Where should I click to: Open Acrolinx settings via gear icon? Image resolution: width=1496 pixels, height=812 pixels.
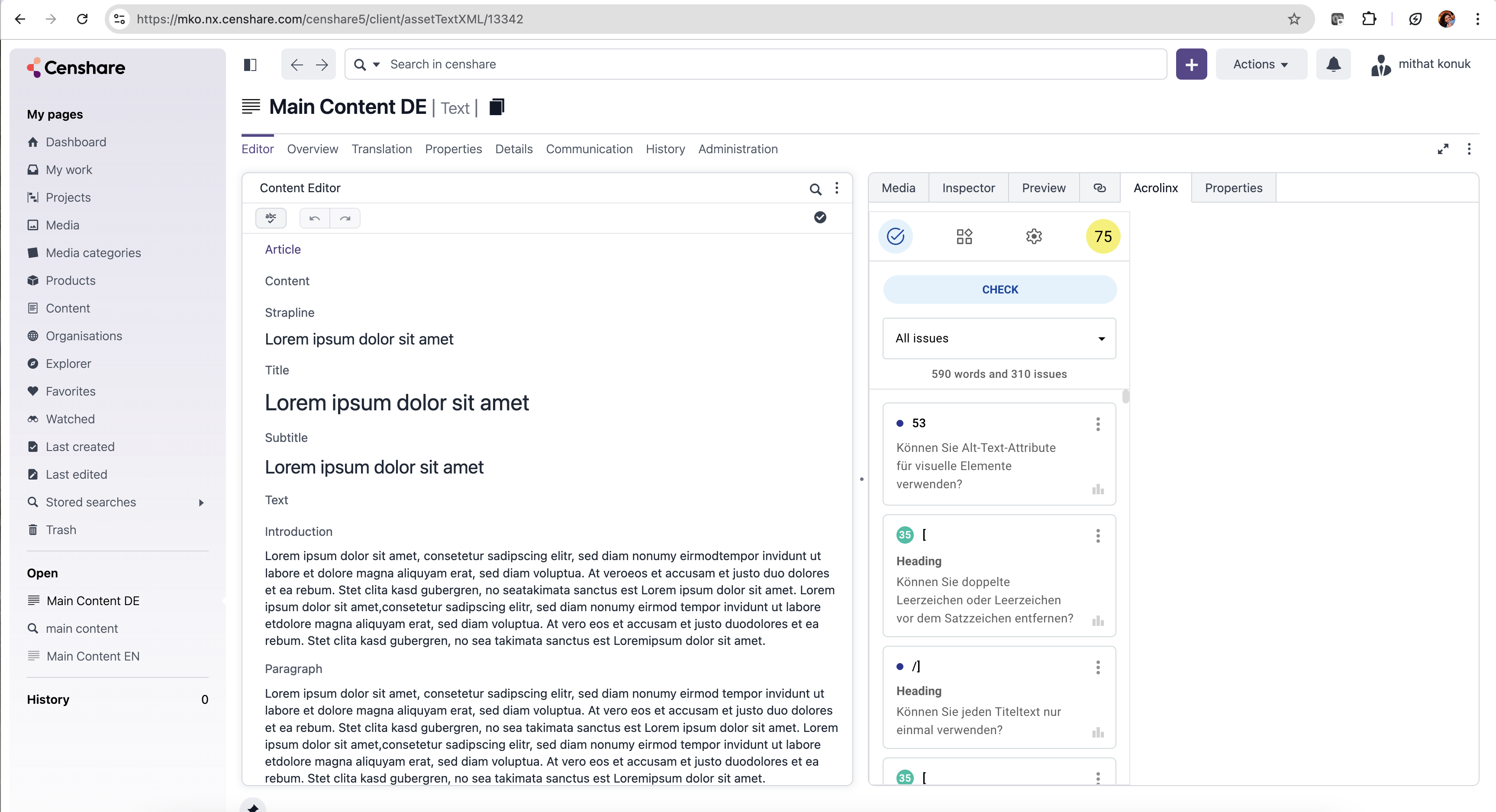coord(1034,236)
